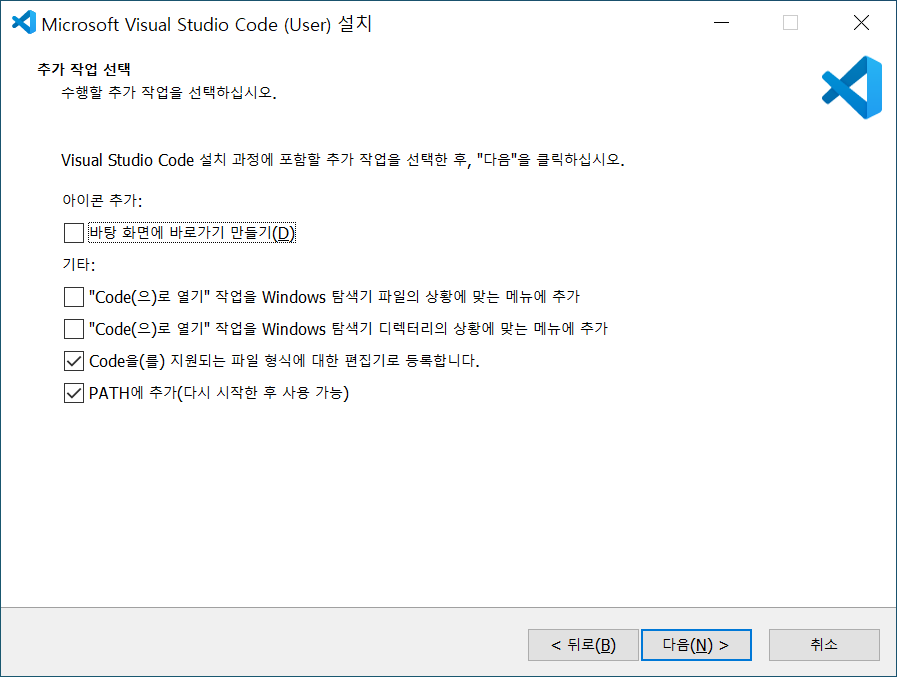Click the "기타:" section label
Viewport: 897px width, 677px height.
point(78,264)
